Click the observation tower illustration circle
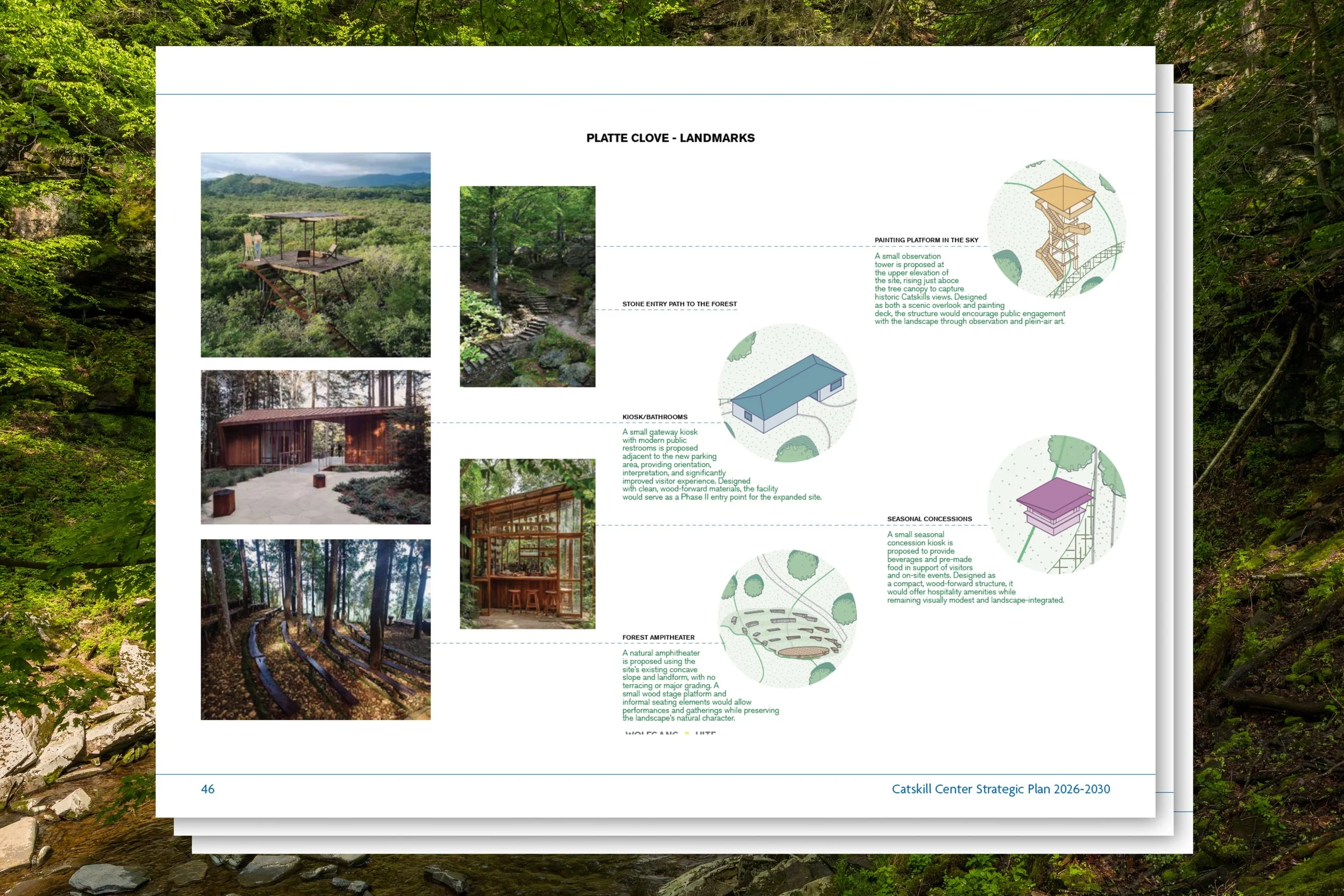The image size is (1344, 896). click(1056, 228)
